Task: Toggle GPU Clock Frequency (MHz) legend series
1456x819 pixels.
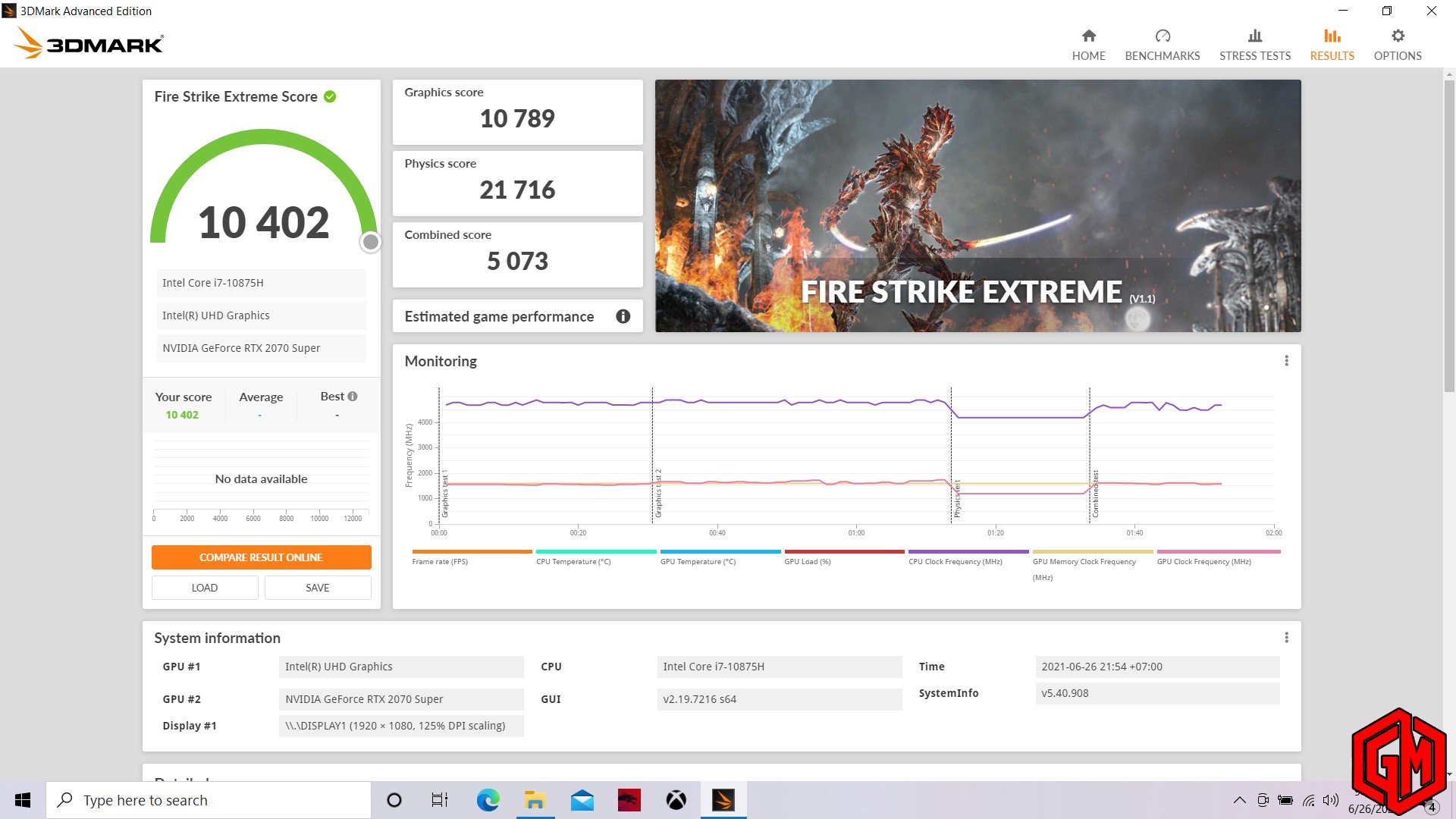Action: 1218,557
